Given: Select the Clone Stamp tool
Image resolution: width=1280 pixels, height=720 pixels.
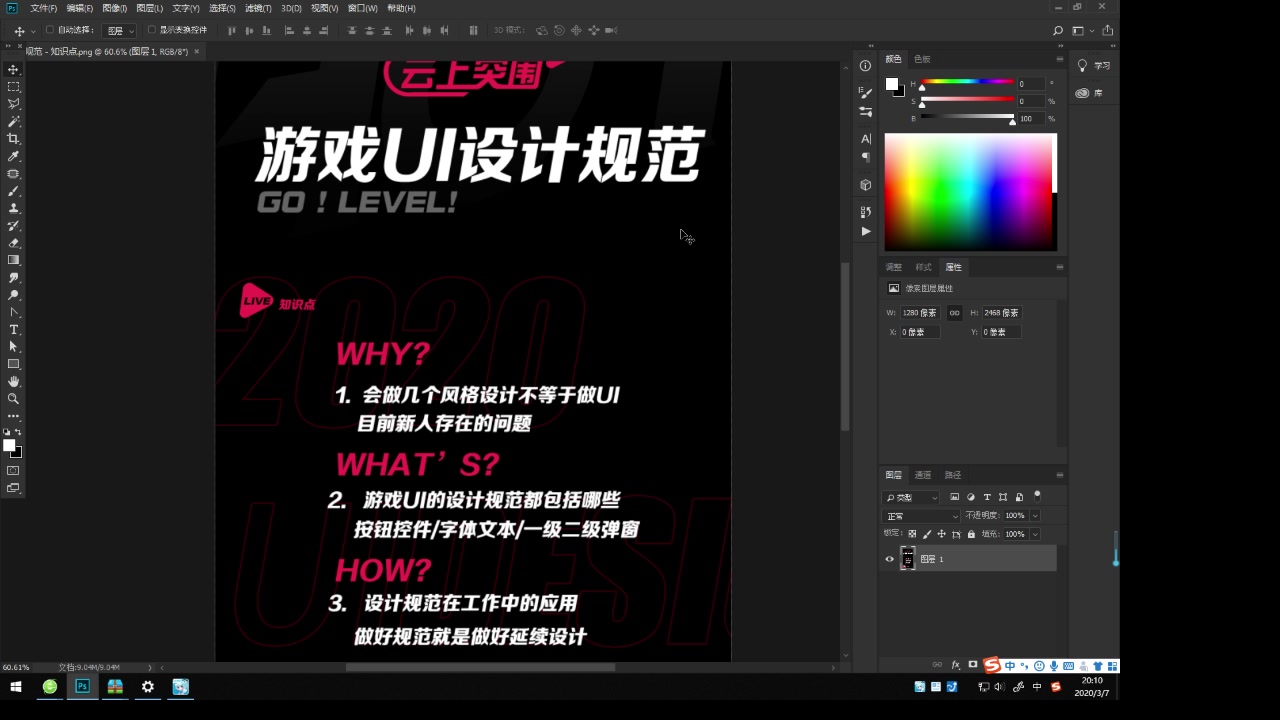Looking at the screenshot, I should point(13,208).
